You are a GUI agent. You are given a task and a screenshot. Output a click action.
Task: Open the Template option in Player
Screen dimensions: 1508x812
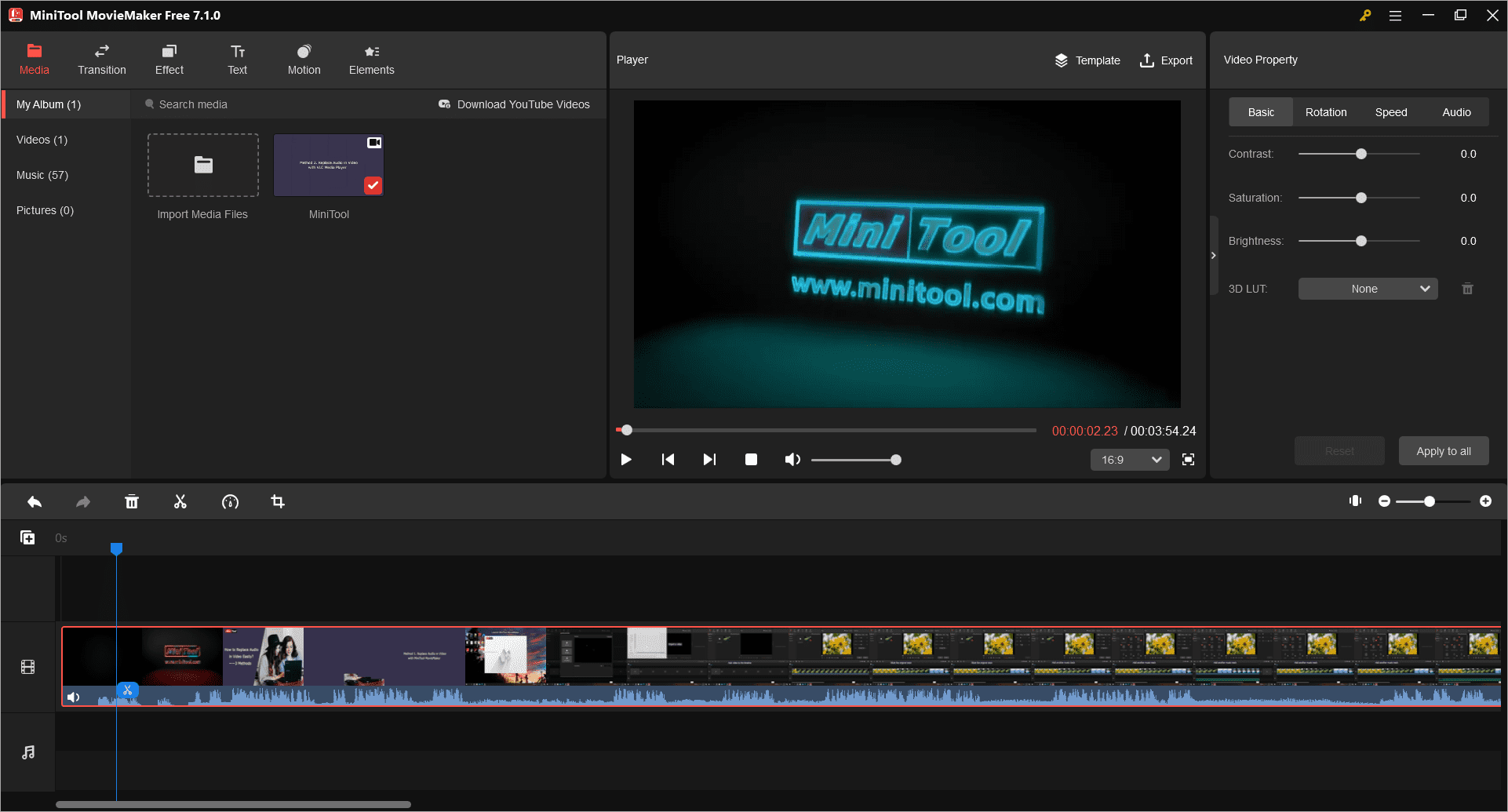click(x=1087, y=60)
